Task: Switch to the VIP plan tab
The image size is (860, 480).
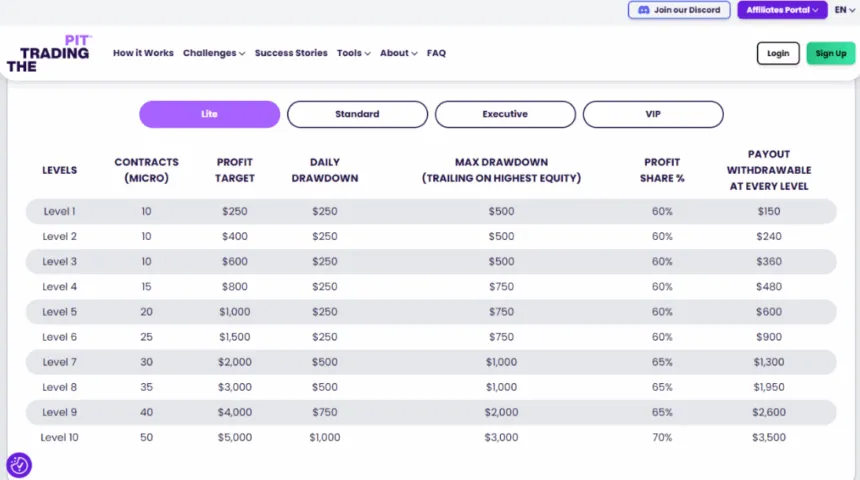Action: [x=652, y=114]
